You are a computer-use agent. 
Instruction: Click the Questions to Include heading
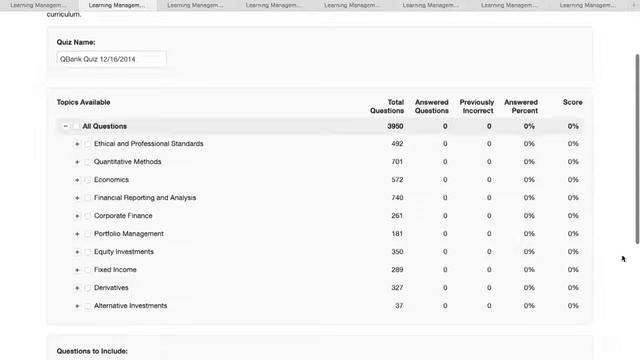tap(92, 351)
